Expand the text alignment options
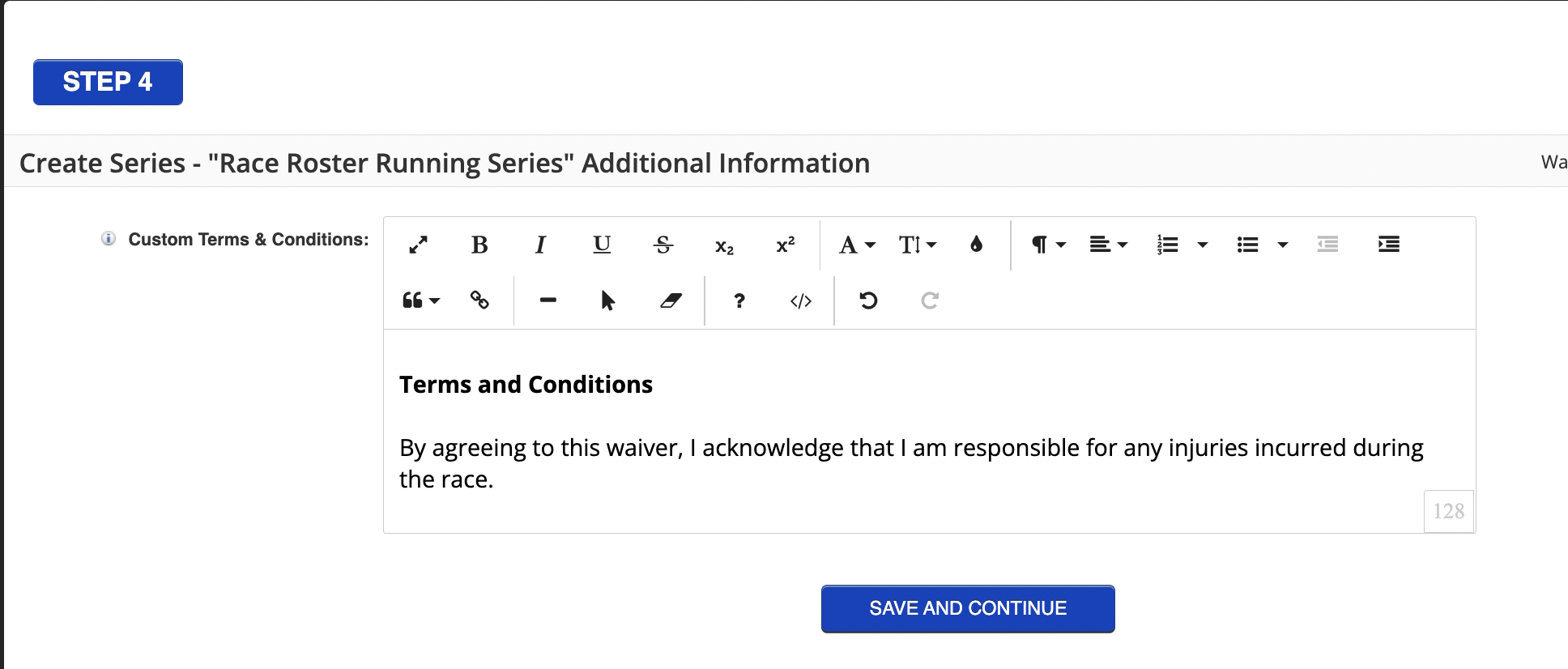Image resolution: width=1568 pixels, height=669 pixels. (x=1108, y=245)
